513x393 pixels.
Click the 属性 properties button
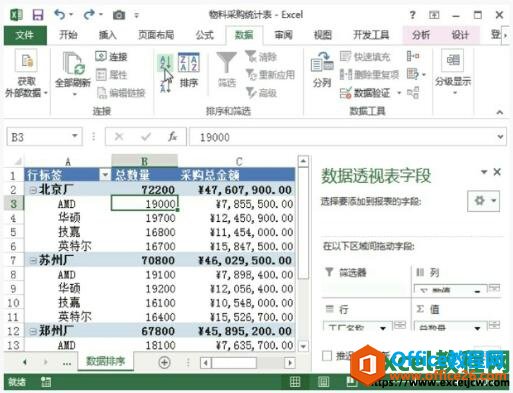111,75
